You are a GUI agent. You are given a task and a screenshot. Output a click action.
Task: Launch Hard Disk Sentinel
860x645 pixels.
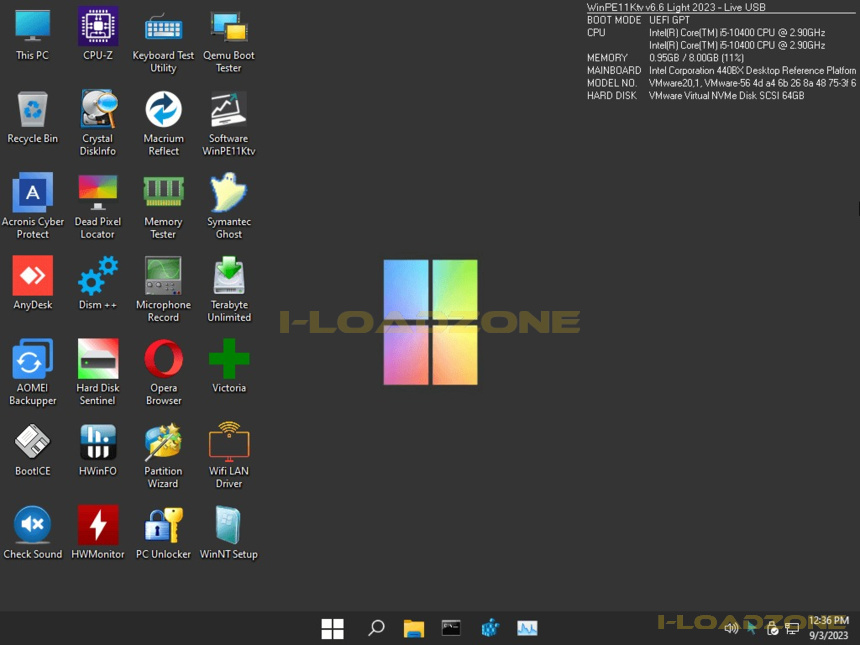(x=98, y=372)
